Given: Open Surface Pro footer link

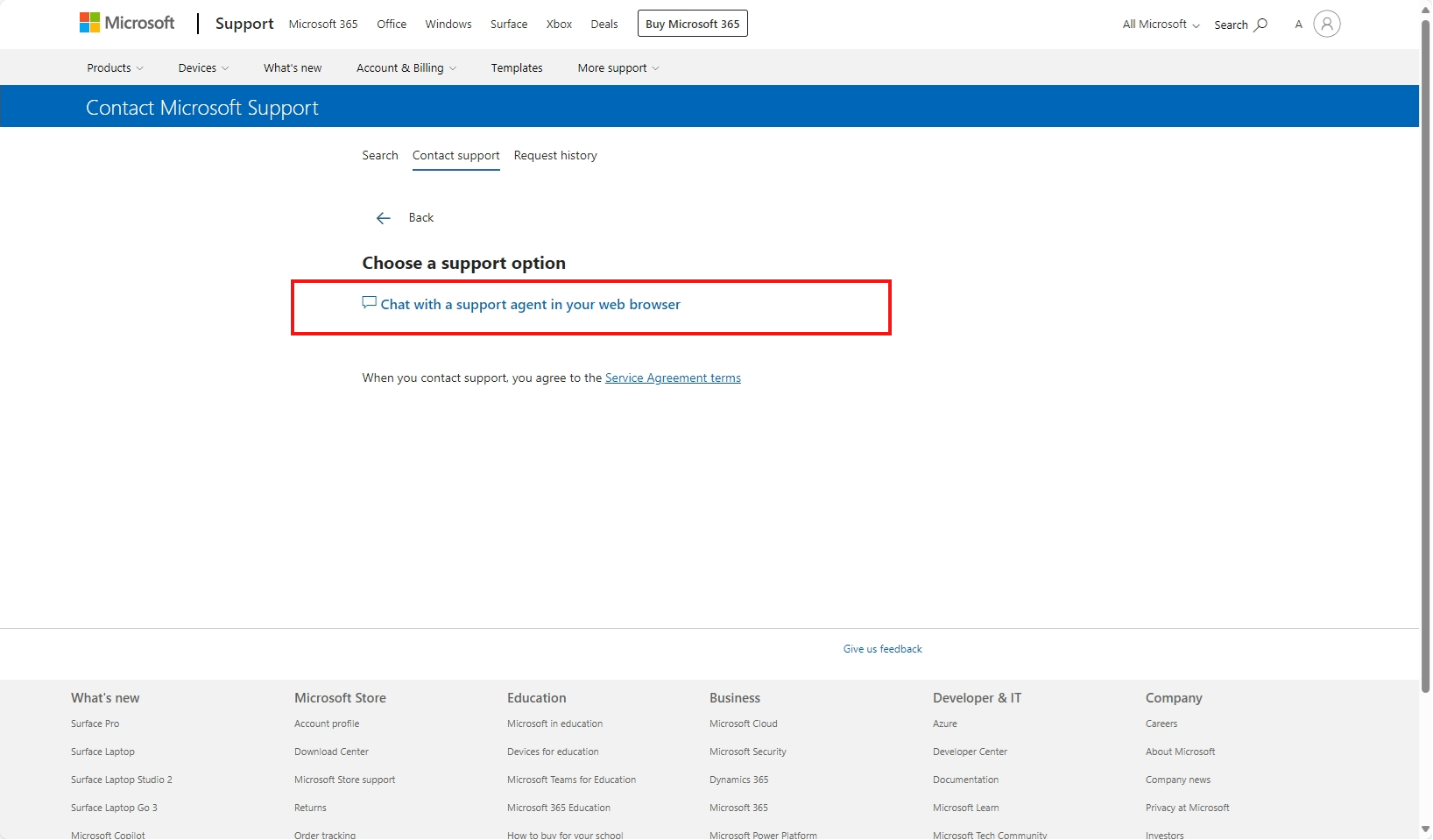Looking at the screenshot, I should coord(95,724).
